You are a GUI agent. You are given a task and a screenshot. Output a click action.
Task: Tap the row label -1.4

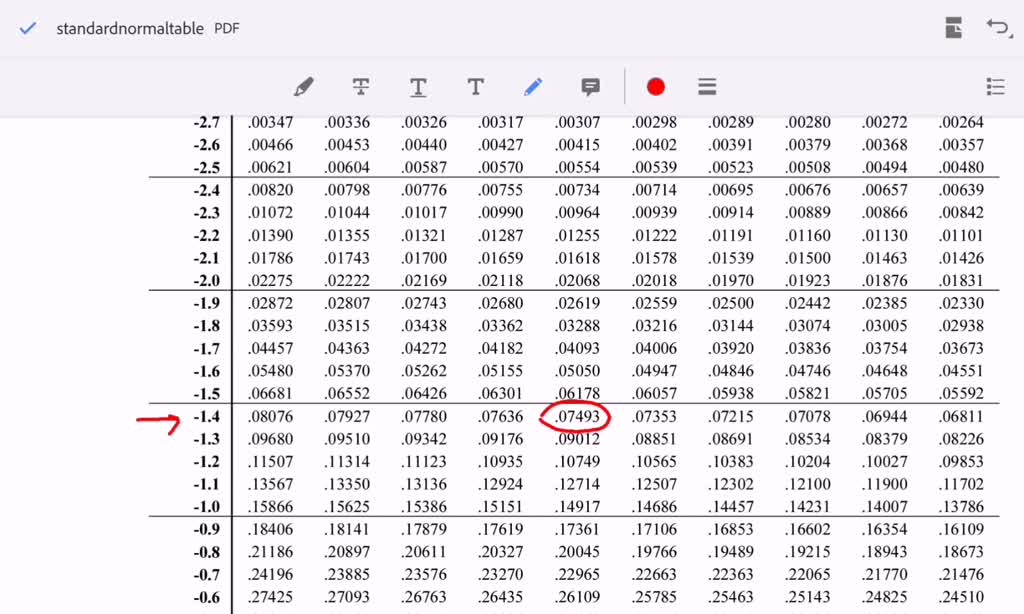pos(206,417)
